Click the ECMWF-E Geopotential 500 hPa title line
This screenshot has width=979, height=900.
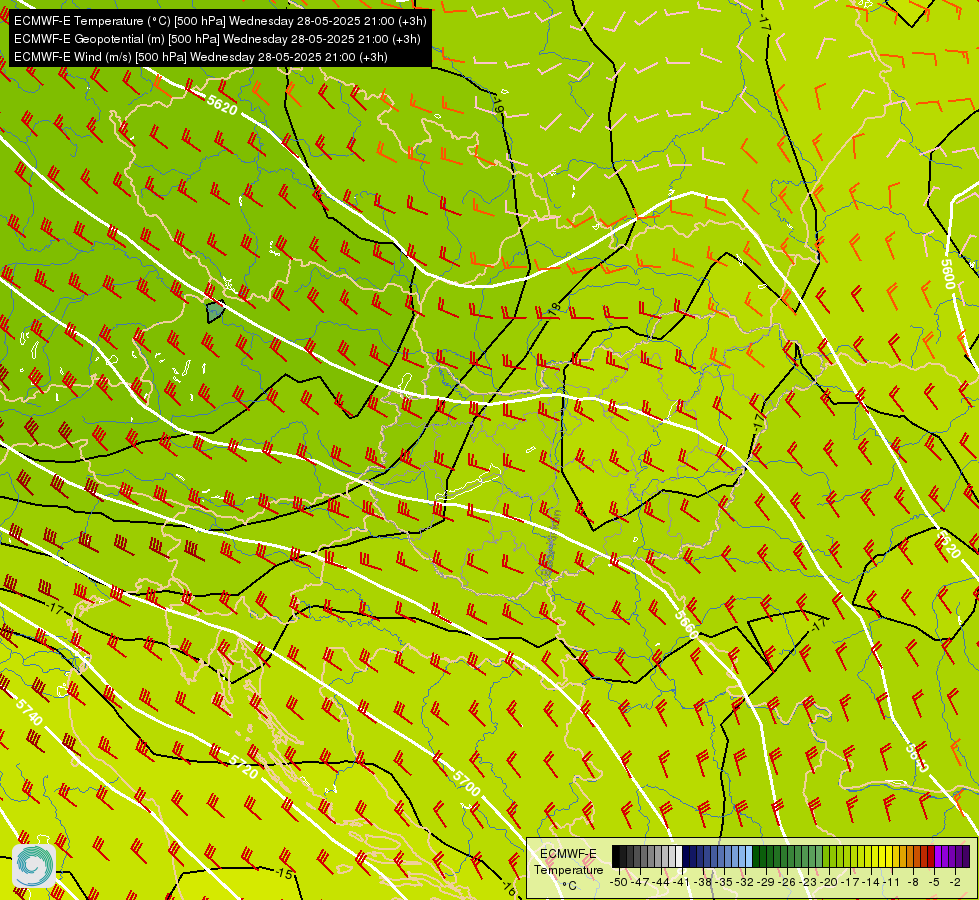click(217, 39)
